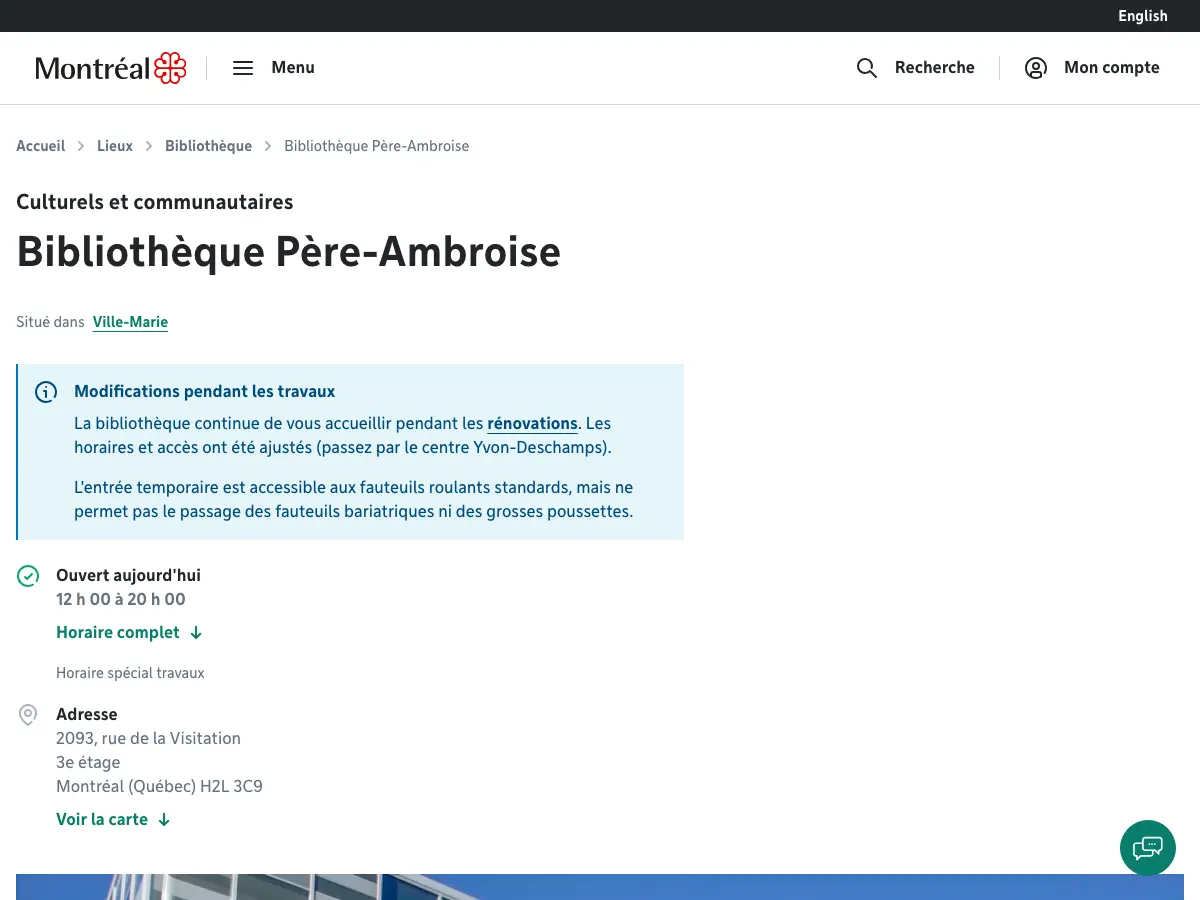Viewport: 1200px width, 900px height.
Task: Click the chevron after Bibliothèque breadcrumb
Action: pyautogui.click(x=268, y=146)
